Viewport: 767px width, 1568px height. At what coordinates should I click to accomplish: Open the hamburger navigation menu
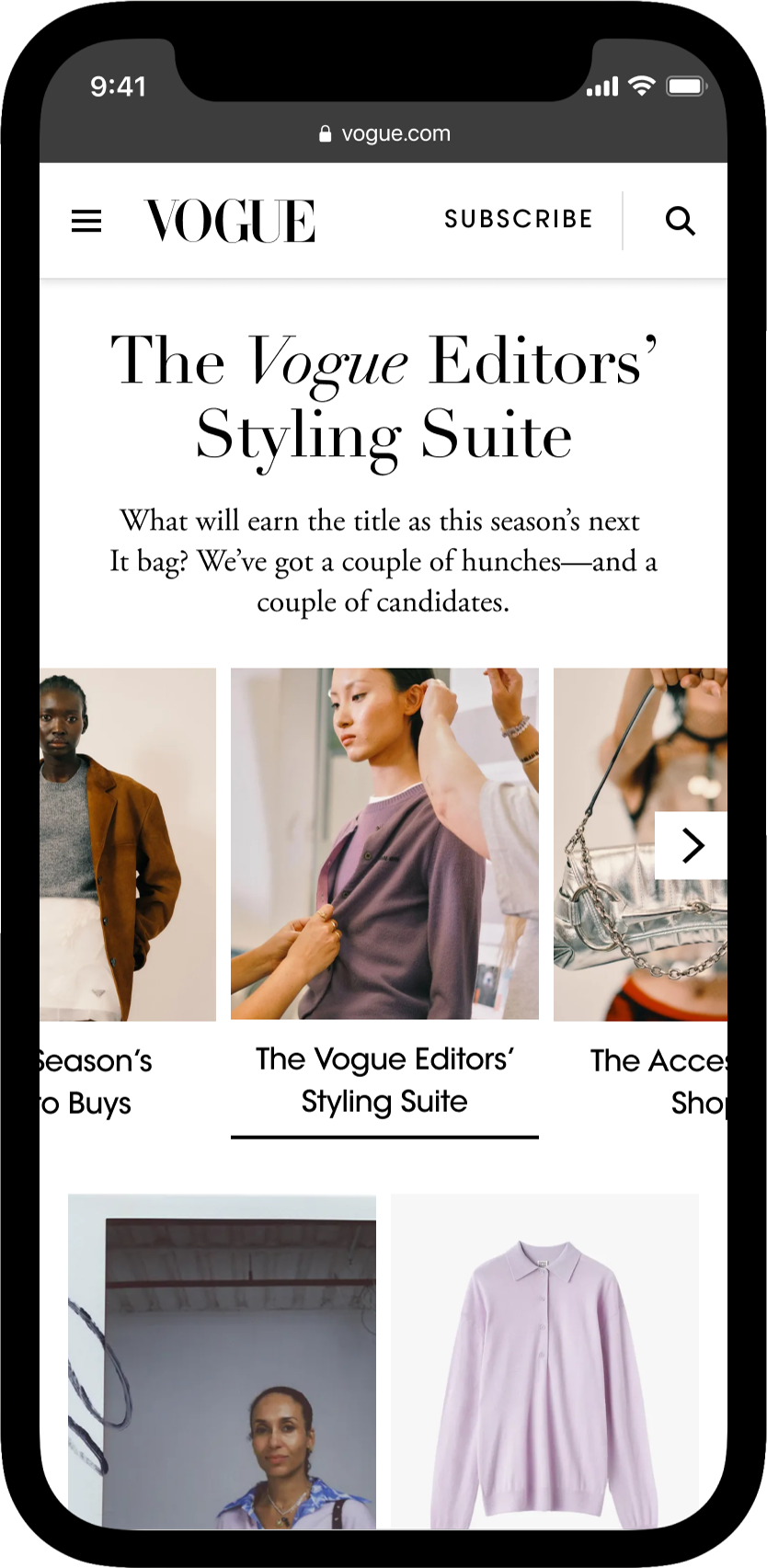click(x=86, y=221)
